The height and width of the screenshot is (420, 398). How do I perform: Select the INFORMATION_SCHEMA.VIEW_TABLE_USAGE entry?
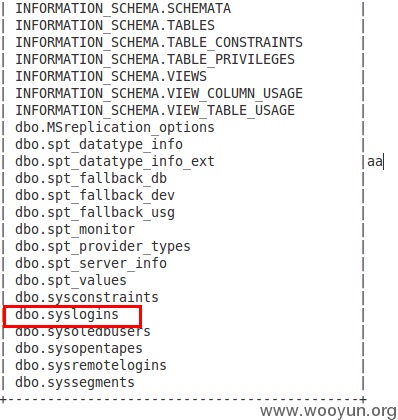pyautogui.click(x=155, y=110)
